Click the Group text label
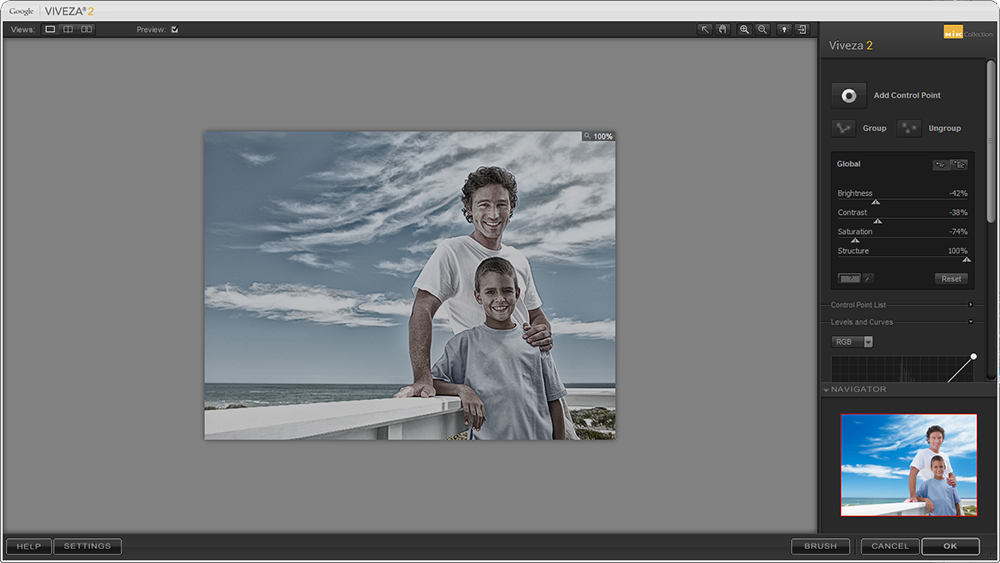Viewport: 1000px width, 563px height. pyautogui.click(x=874, y=128)
